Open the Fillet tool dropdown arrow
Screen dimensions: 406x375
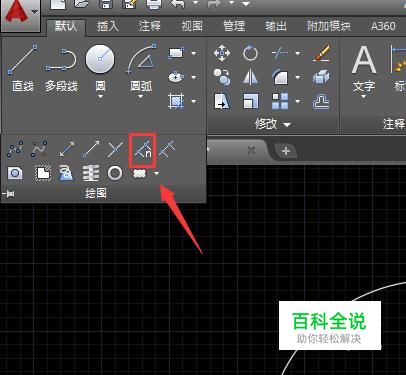click(297, 77)
